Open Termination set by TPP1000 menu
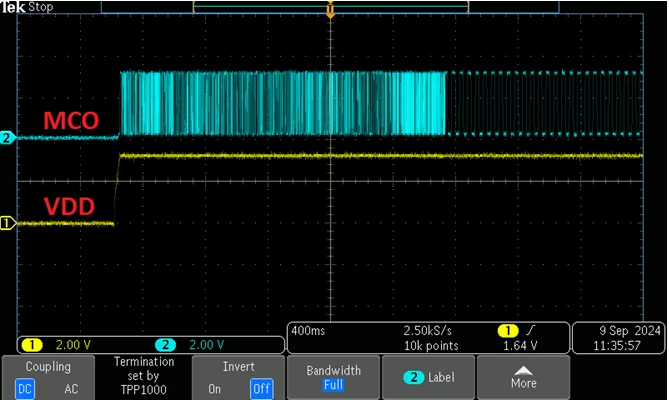669x400 pixels. pos(144,376)
